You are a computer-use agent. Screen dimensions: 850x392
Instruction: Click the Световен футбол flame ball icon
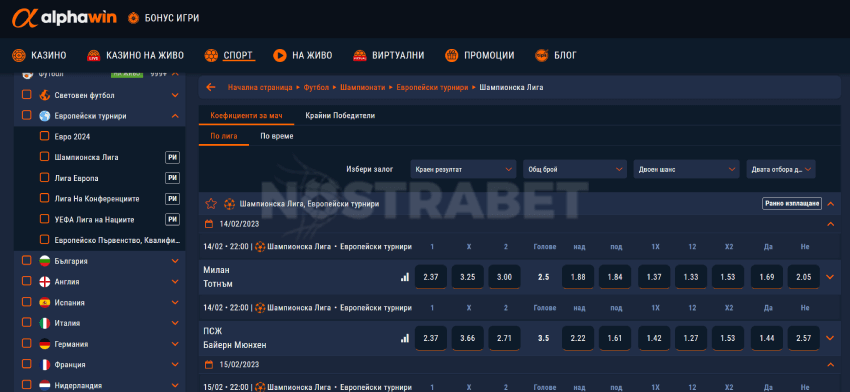[x=44, y=95]
